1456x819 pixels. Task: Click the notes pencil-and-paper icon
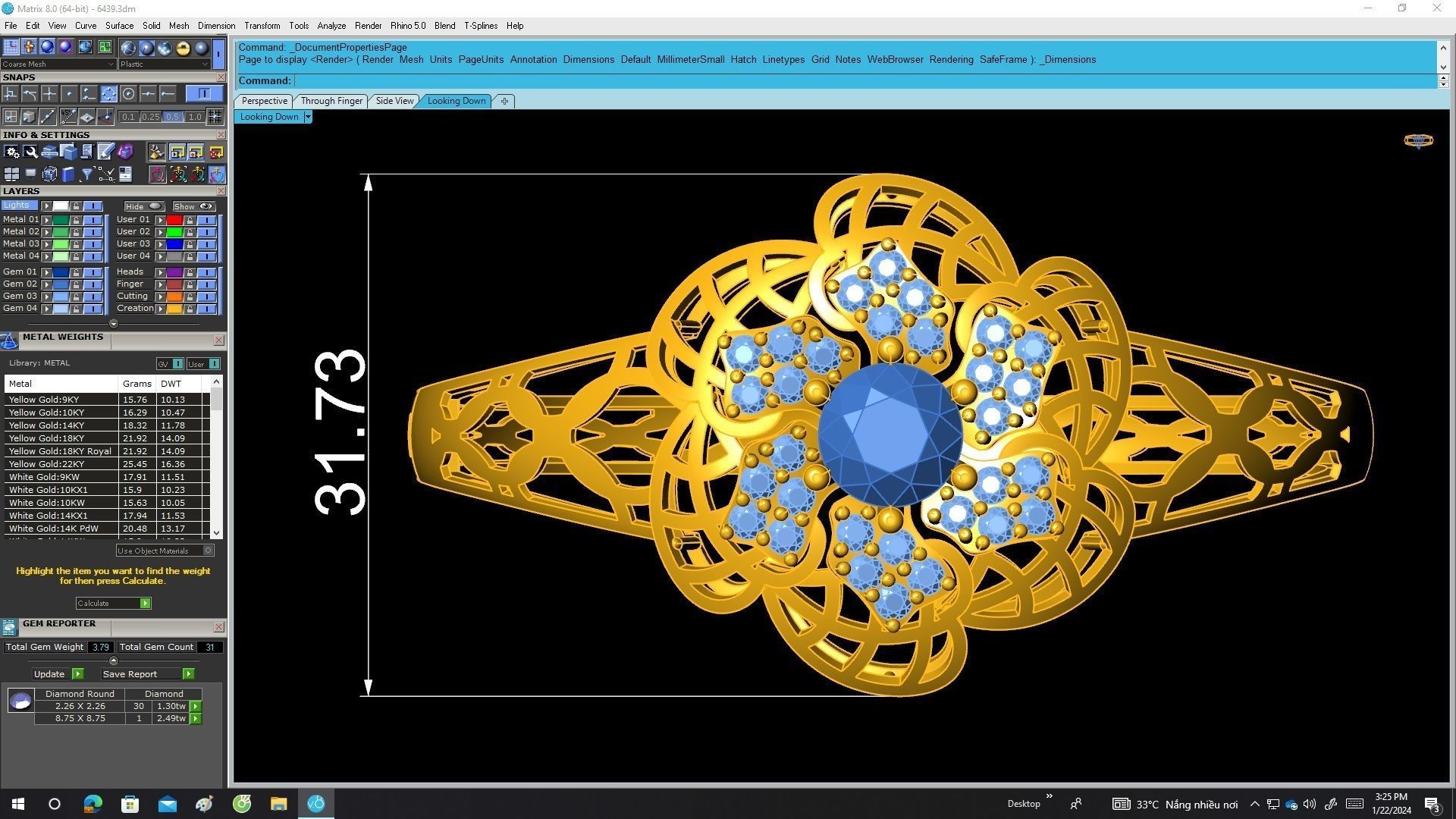106,152
